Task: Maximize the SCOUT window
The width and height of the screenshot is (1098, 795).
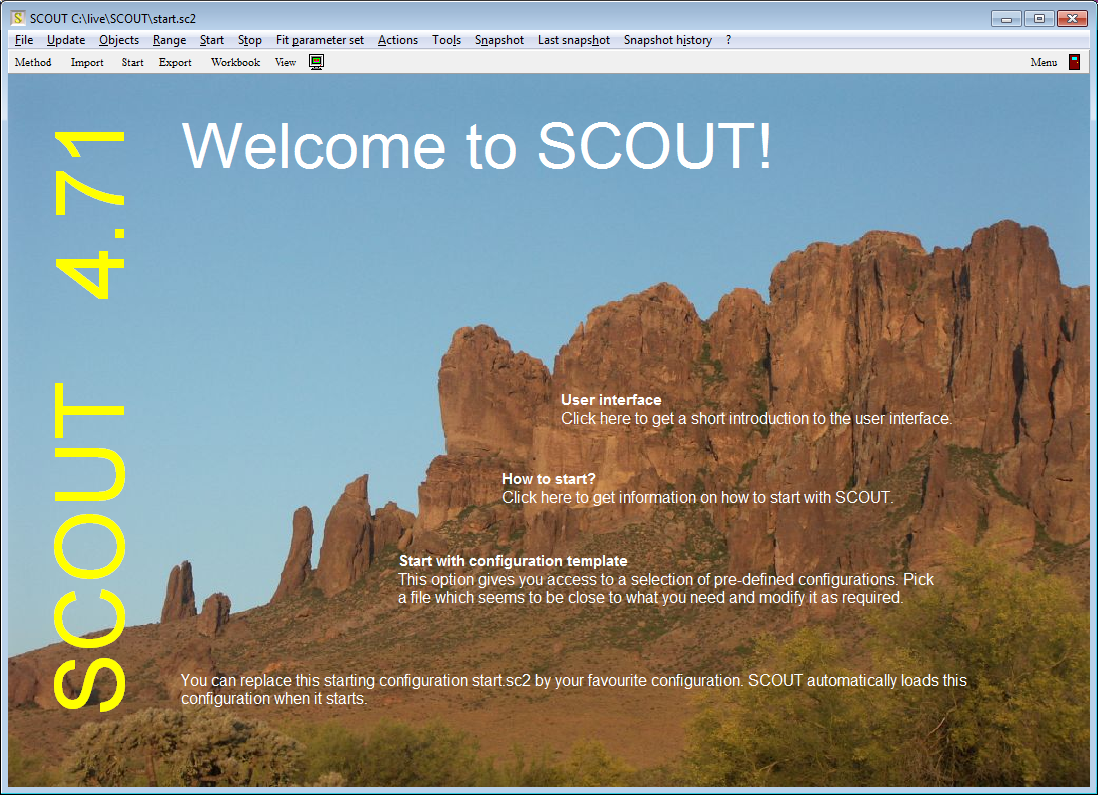Action: click(x=1040, y=18)
